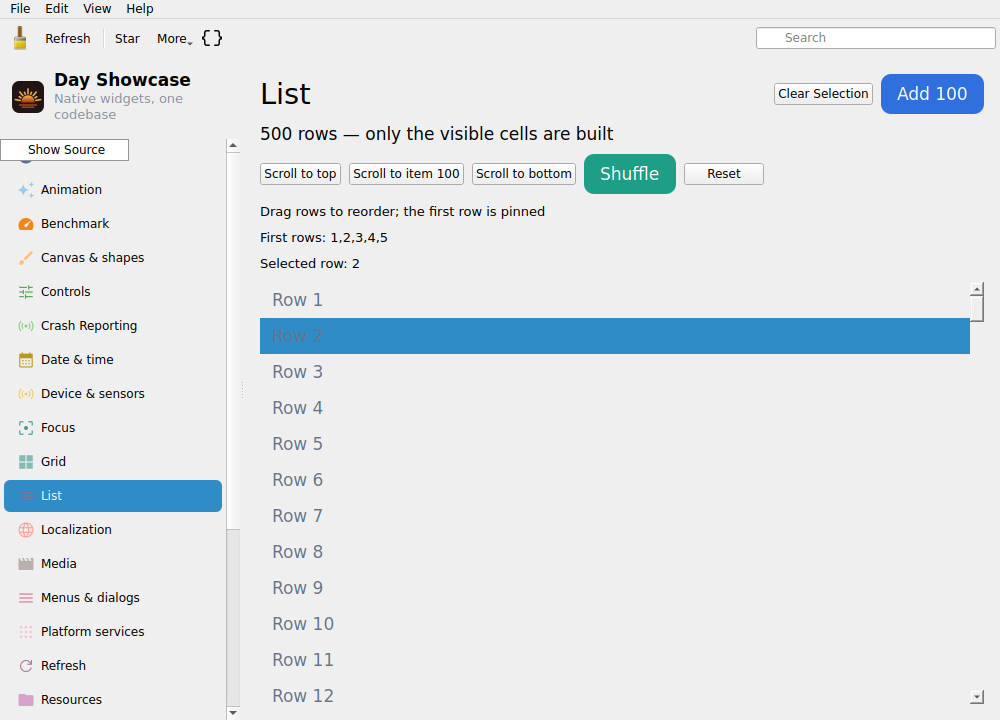
Task: Open the Controls page label
Action: click(x=66, y=291)
